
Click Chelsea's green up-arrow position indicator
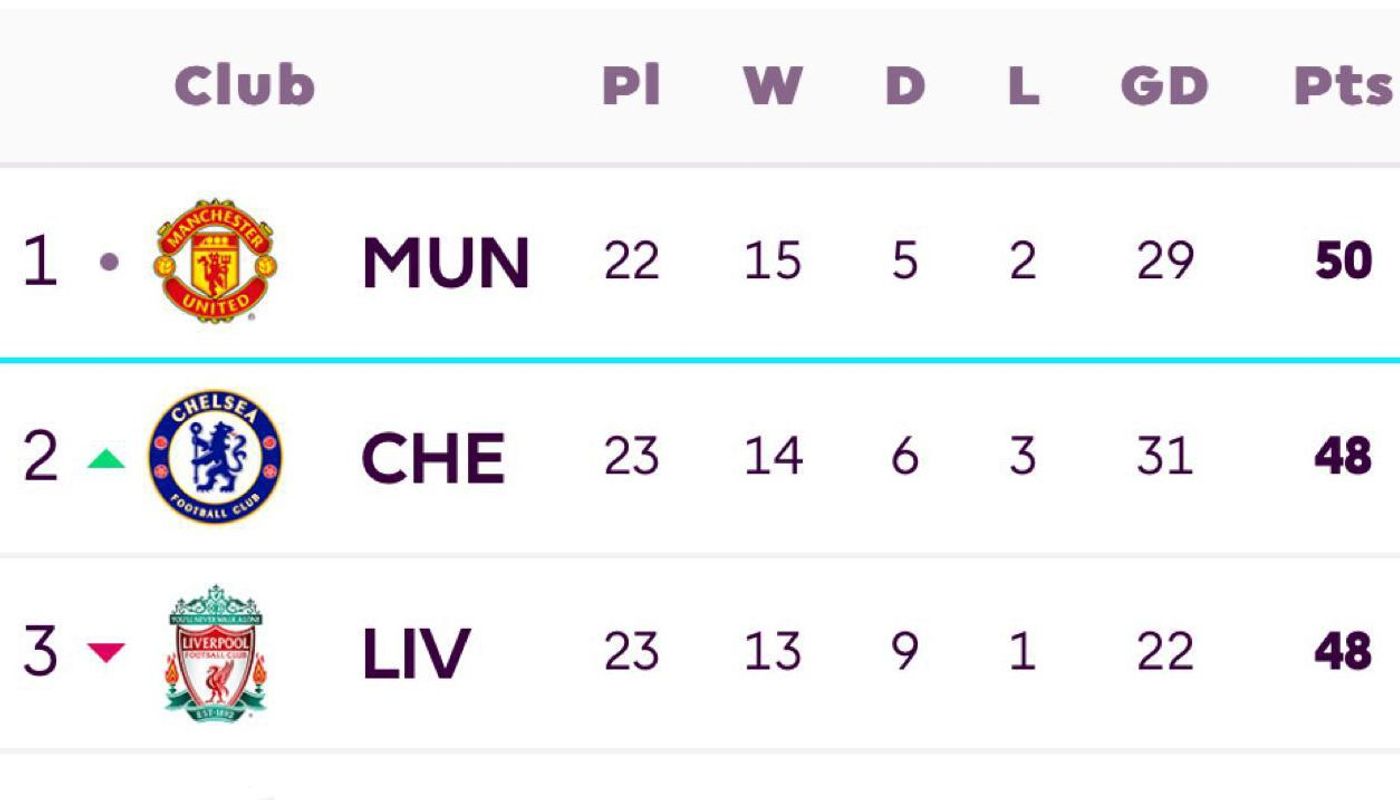coord(106,458)
